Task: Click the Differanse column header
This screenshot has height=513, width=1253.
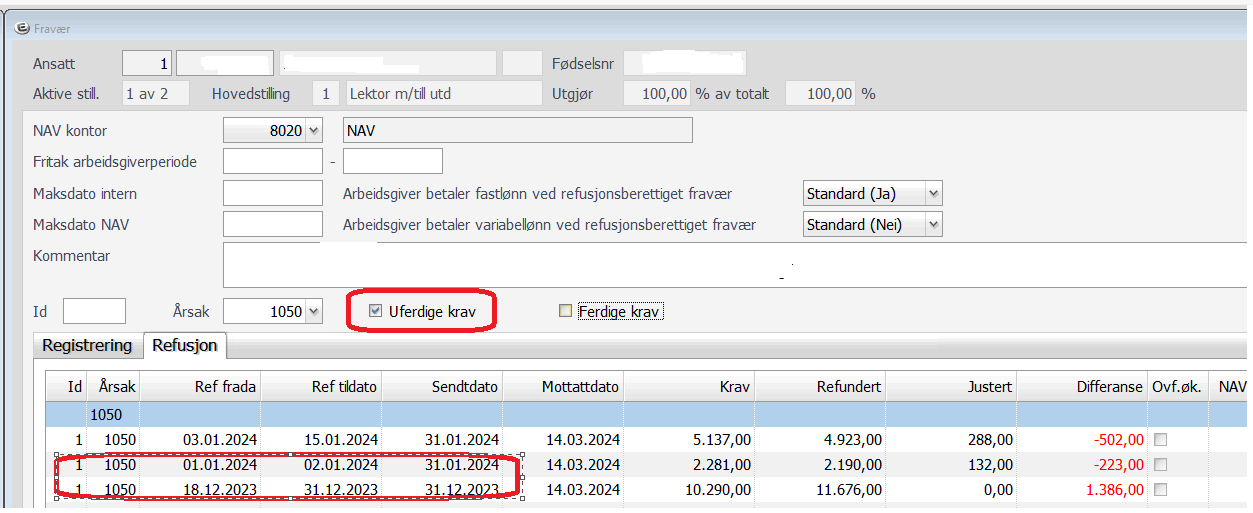Action: (x=1082, y=387)
